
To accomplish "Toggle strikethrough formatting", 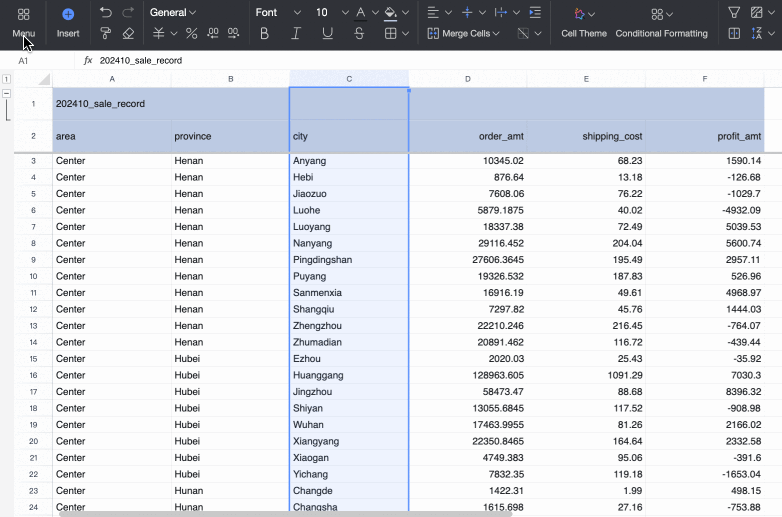I will (359, 33).
